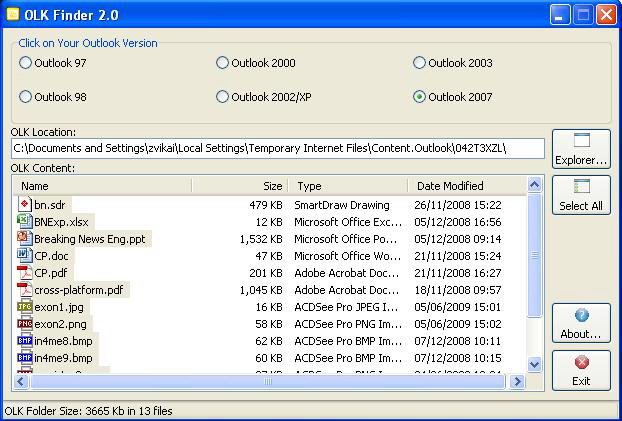Sort the list by Name column header
The height and width of the screenshot is (421, 622).
[x=102, y=186]
